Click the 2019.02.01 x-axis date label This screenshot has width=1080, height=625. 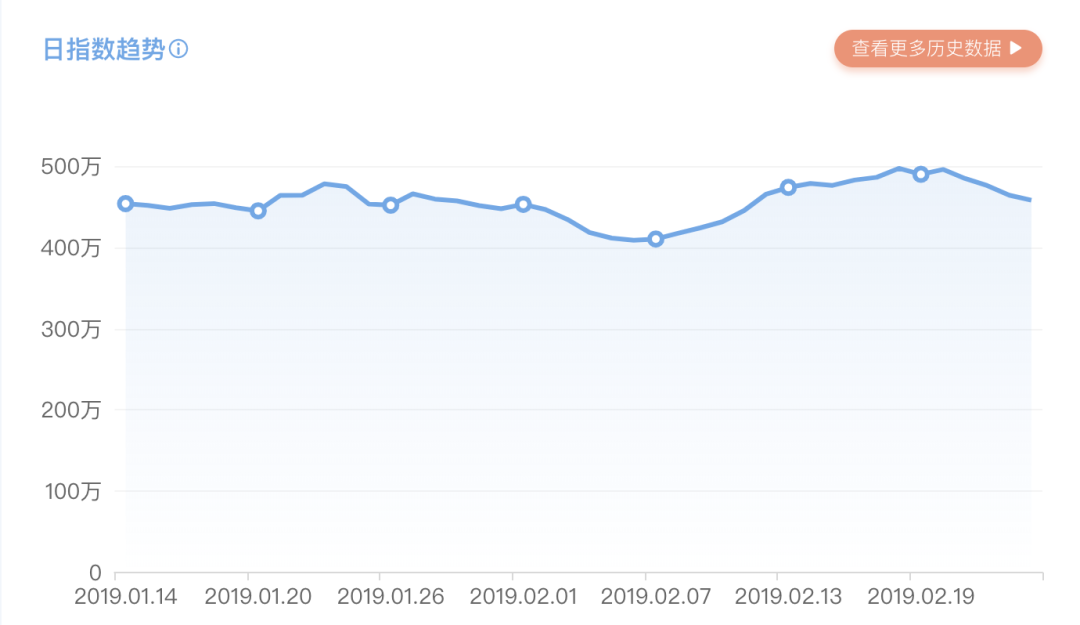523,597
